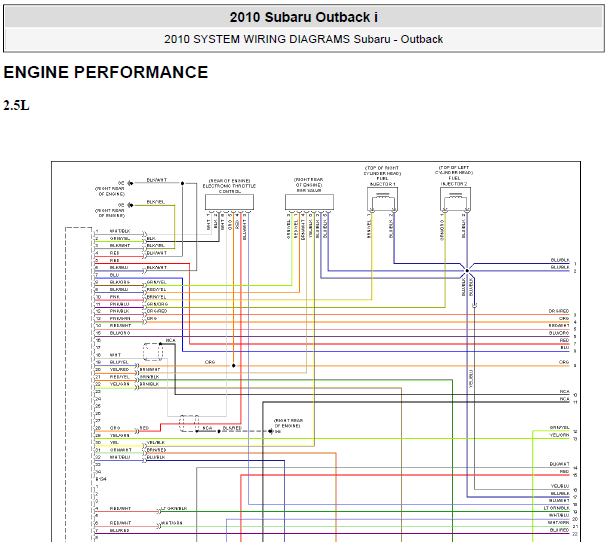Click the BLU/BLK splice junction dot
Viewport: 606px width, 542px height.
tap(467, 271)
